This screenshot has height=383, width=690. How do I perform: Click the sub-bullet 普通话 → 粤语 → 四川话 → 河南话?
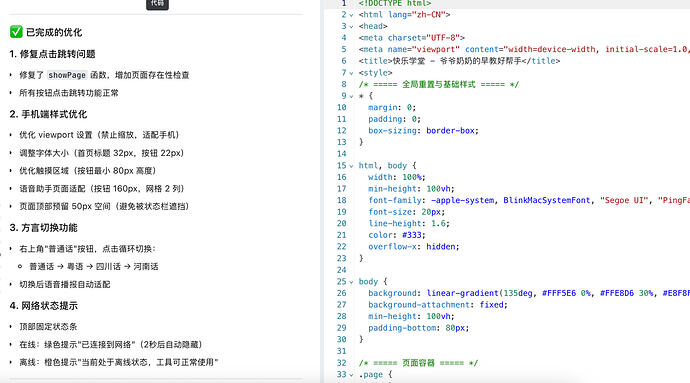pos(94,266)
